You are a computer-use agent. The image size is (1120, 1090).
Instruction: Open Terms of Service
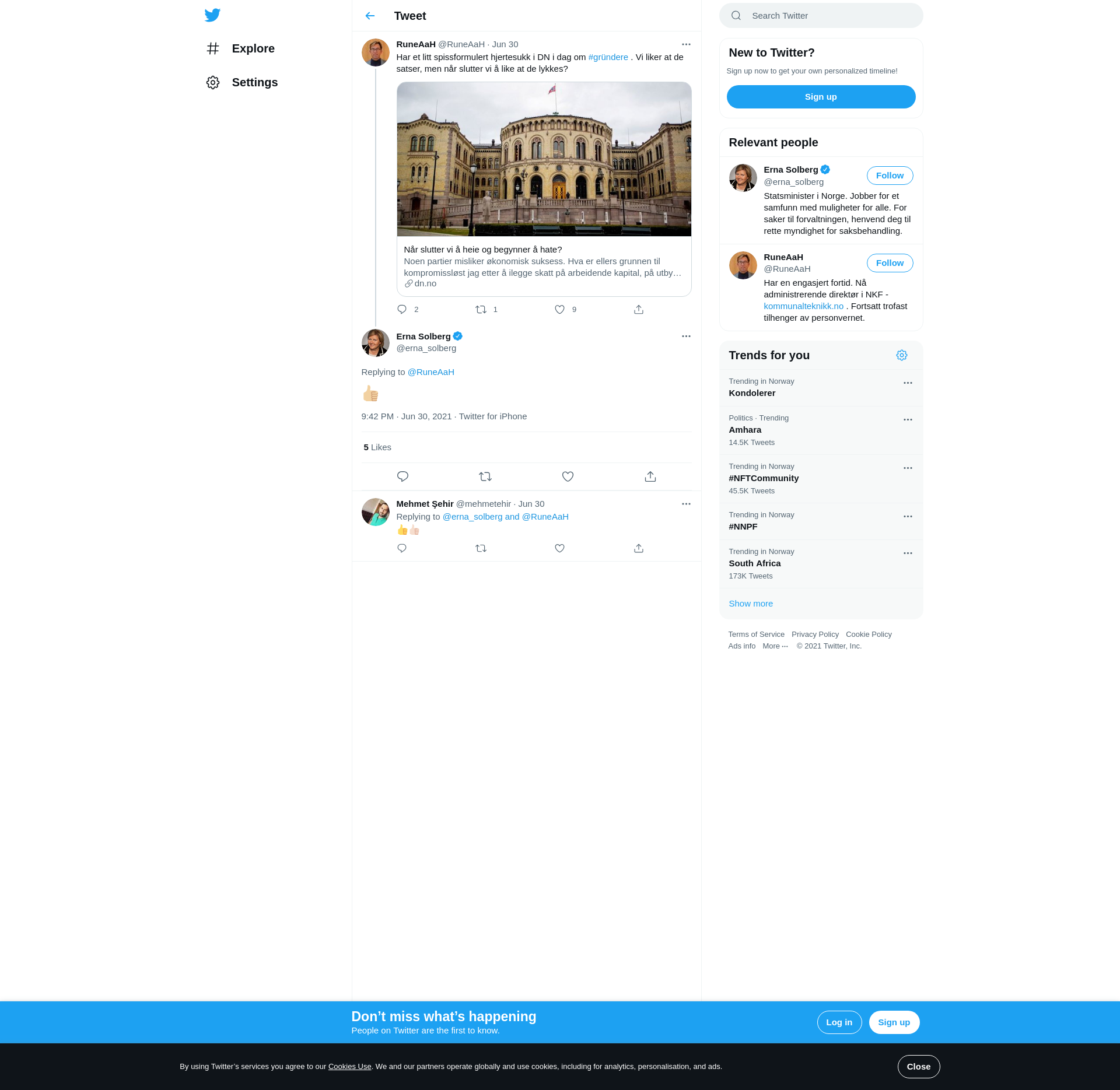(756, 635)
